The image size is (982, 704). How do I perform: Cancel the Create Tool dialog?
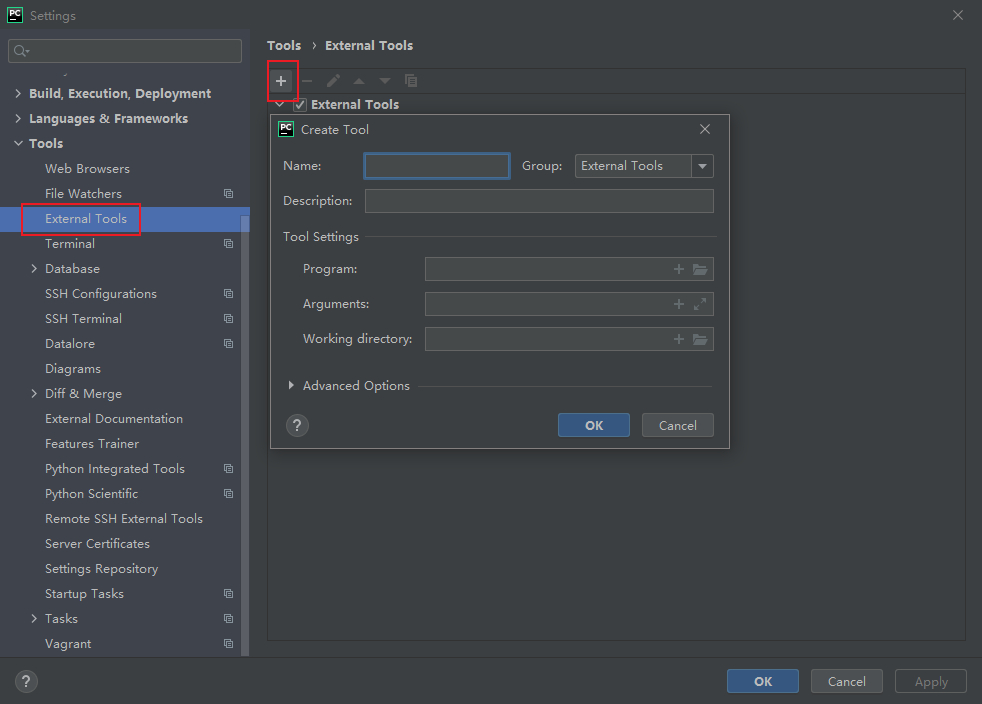pyautogui.click(x=677, y=425)
